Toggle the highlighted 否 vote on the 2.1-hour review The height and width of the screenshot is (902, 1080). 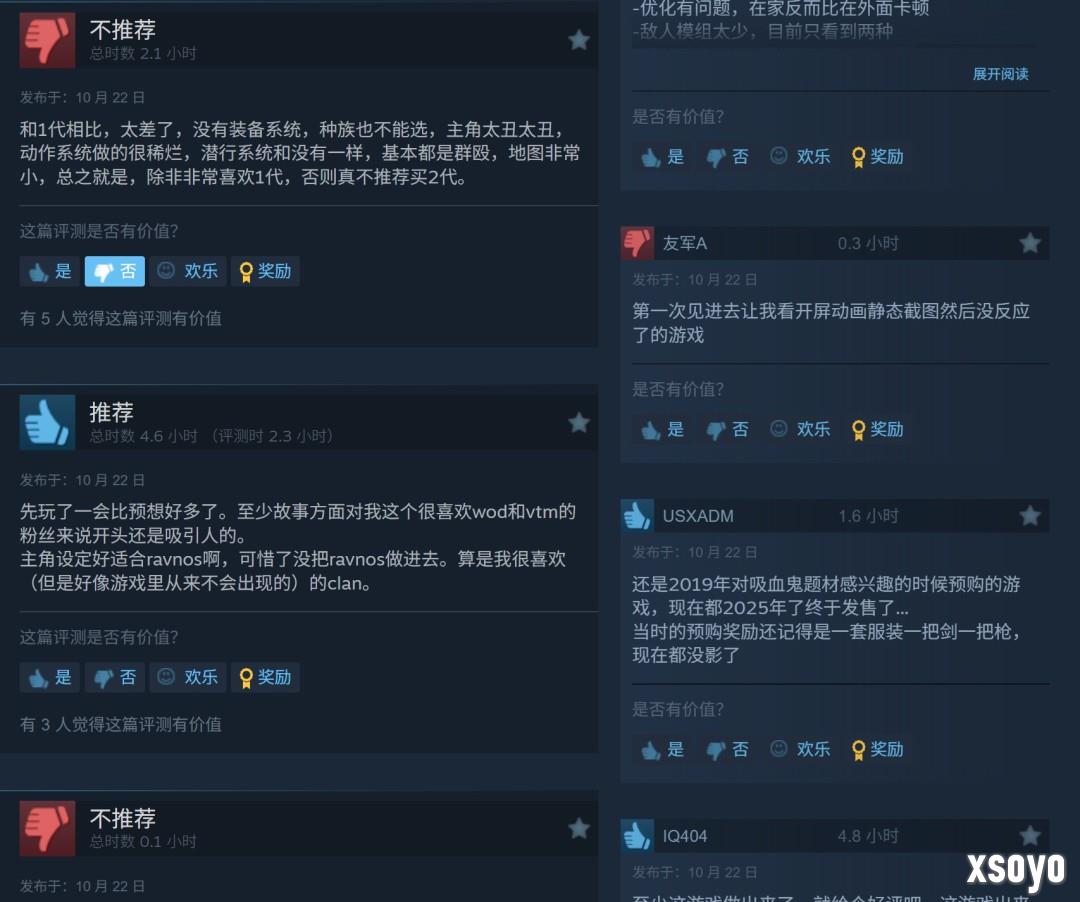pos(114,271)
